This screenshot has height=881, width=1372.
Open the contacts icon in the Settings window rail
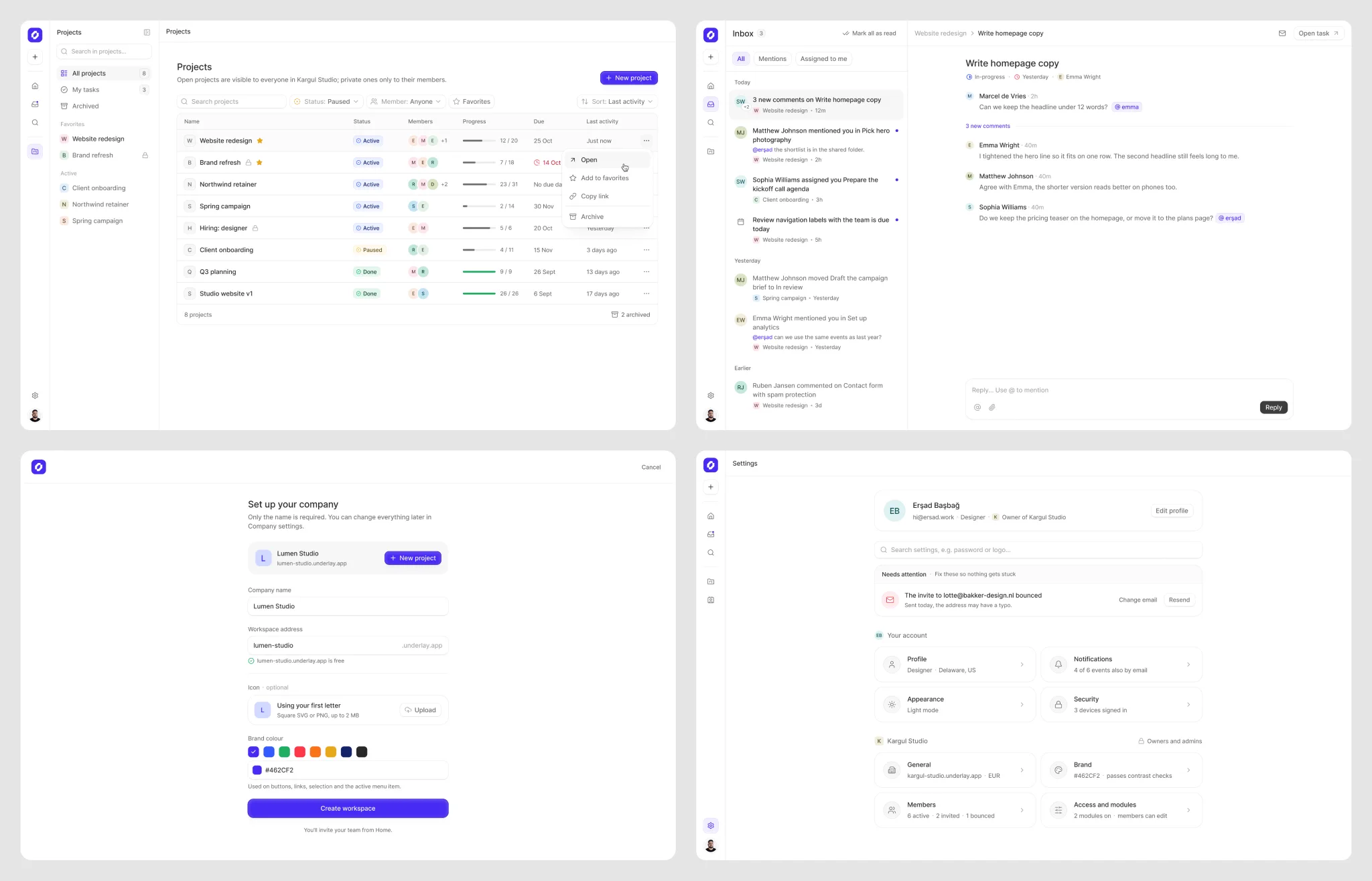[x=711, y=600]
